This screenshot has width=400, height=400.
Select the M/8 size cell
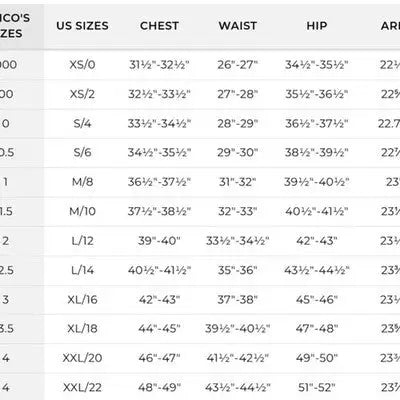click(82, 182)
